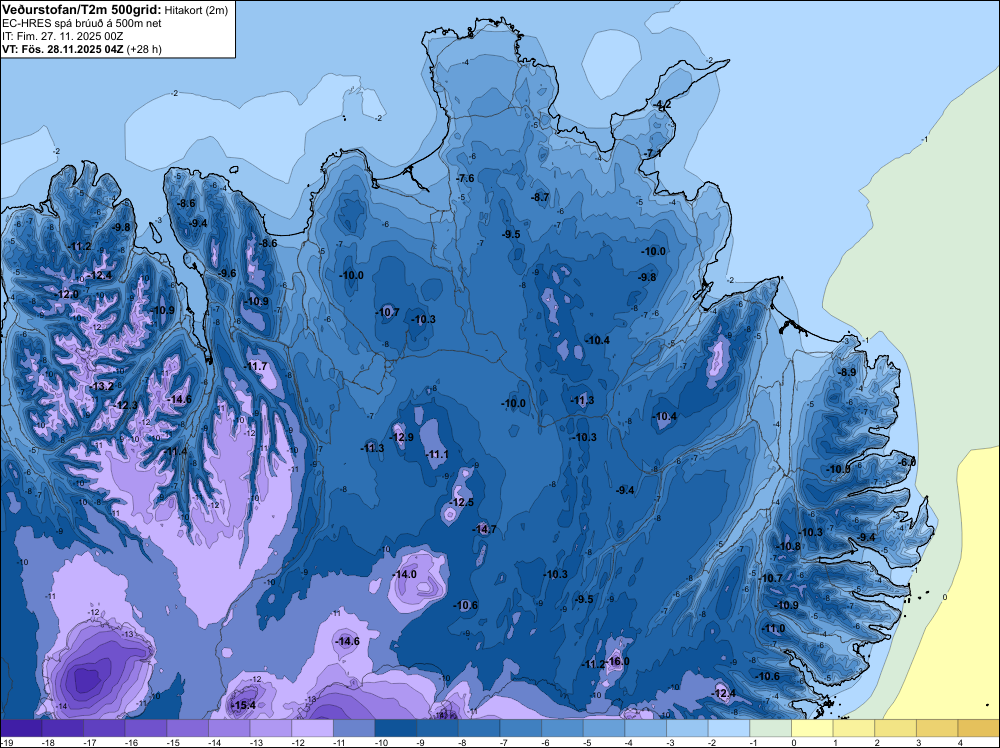Select the -15.4 temperature value
1000x748 pixels.
pyautogui.click(x=244, y=705)
